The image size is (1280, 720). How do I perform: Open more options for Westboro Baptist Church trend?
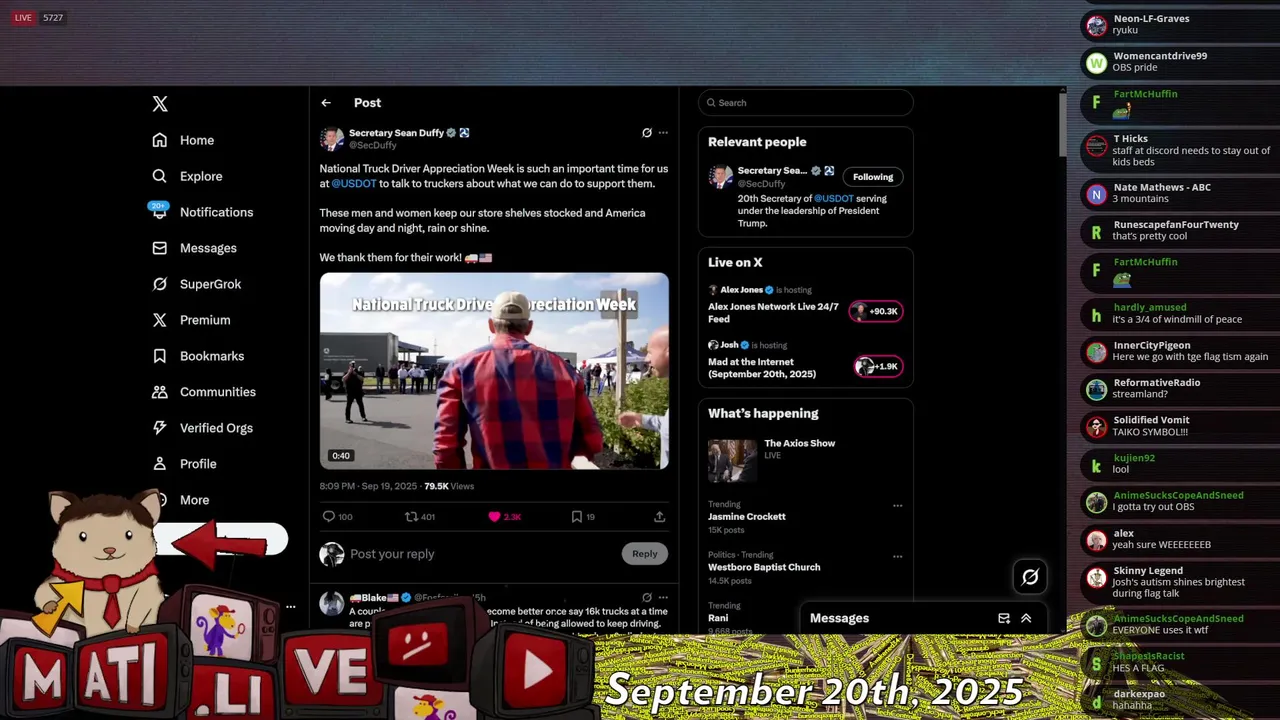tap(897, 556)
